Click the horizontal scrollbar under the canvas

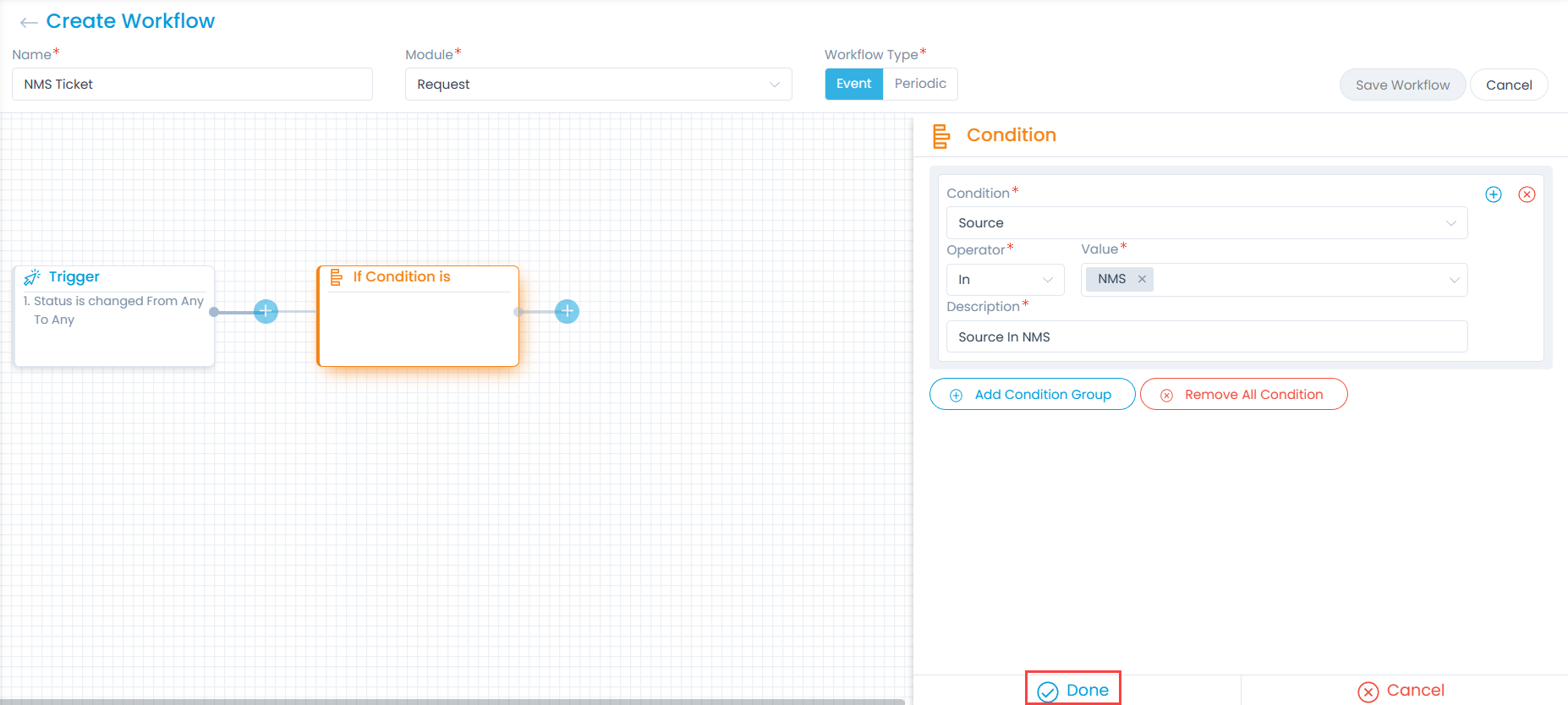(x=452, y=701)
